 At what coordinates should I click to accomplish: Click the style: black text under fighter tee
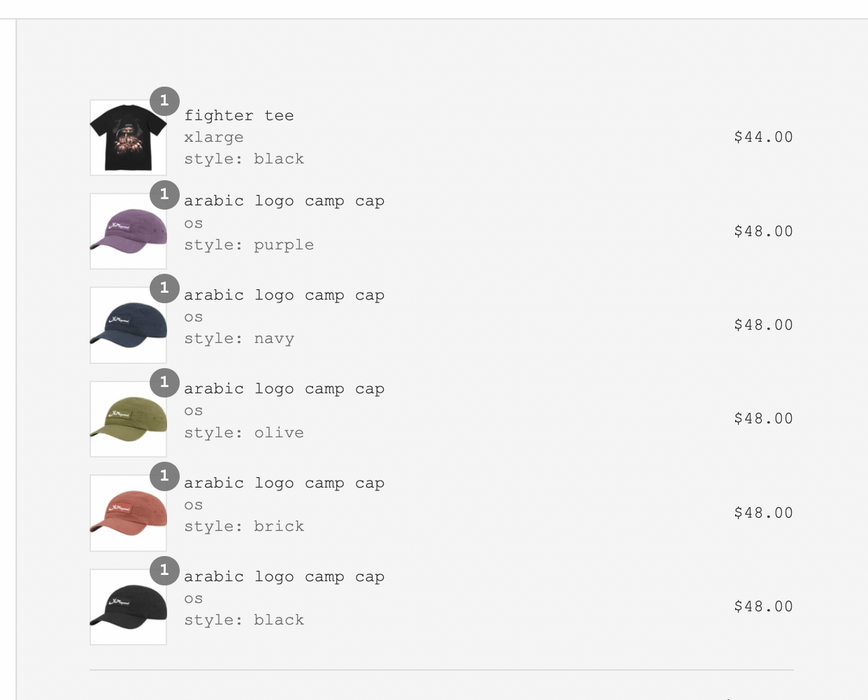[x=244, y=158]
